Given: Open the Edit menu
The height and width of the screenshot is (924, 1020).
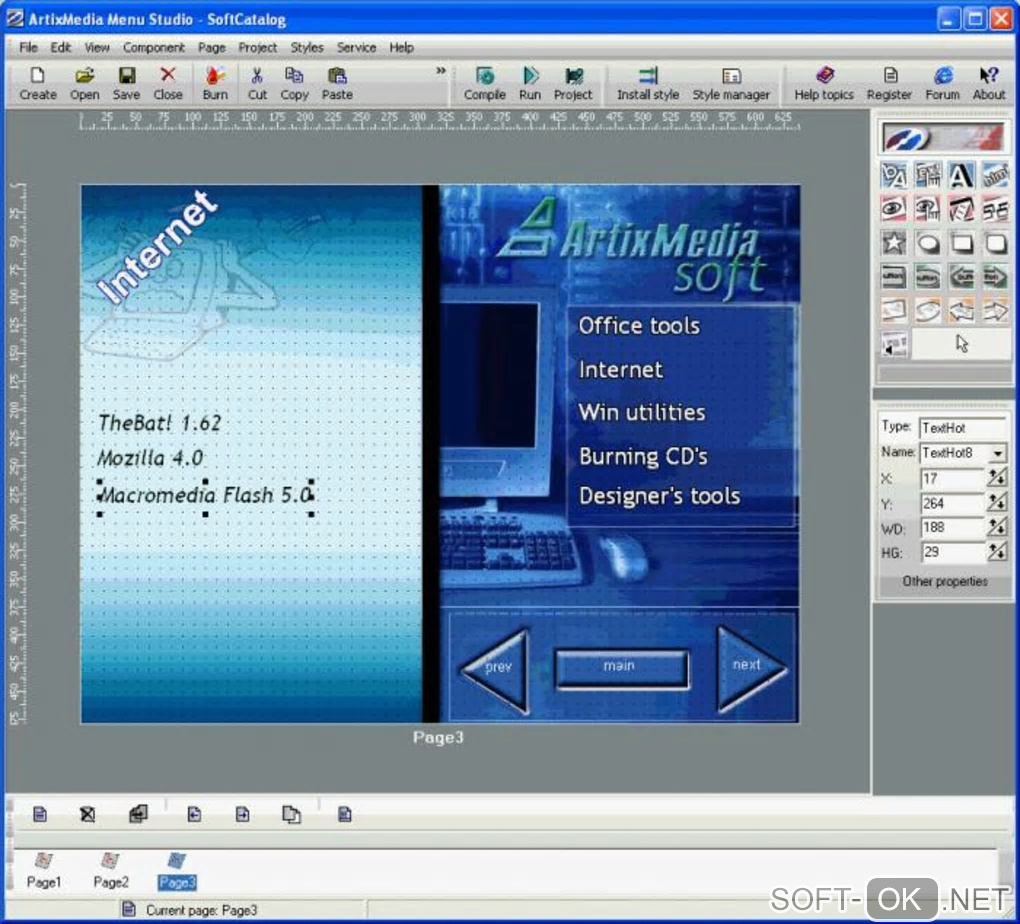Looking at the screenshot, I should click(60, 48).
